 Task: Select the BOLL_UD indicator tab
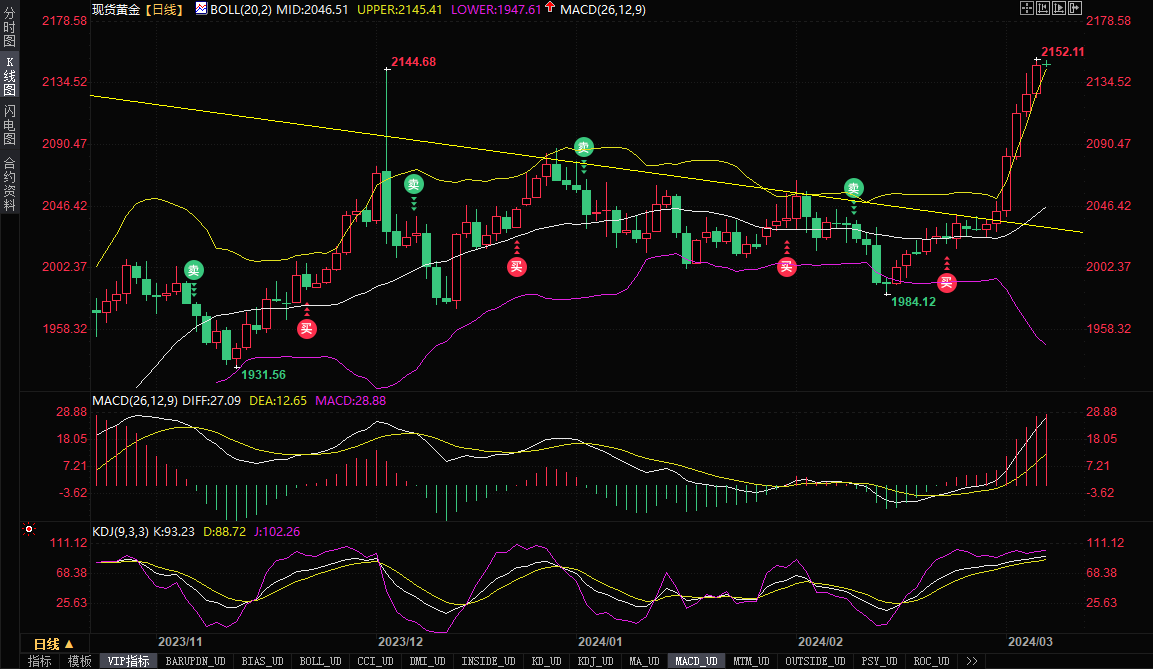(320, 661)
